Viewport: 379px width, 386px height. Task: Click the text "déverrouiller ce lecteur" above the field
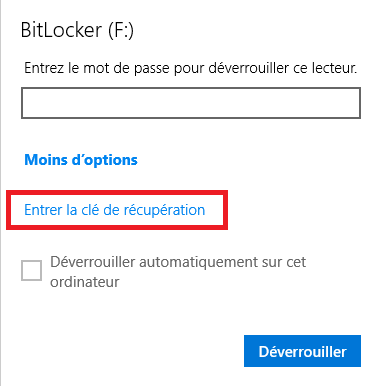[x=283, y=68]
